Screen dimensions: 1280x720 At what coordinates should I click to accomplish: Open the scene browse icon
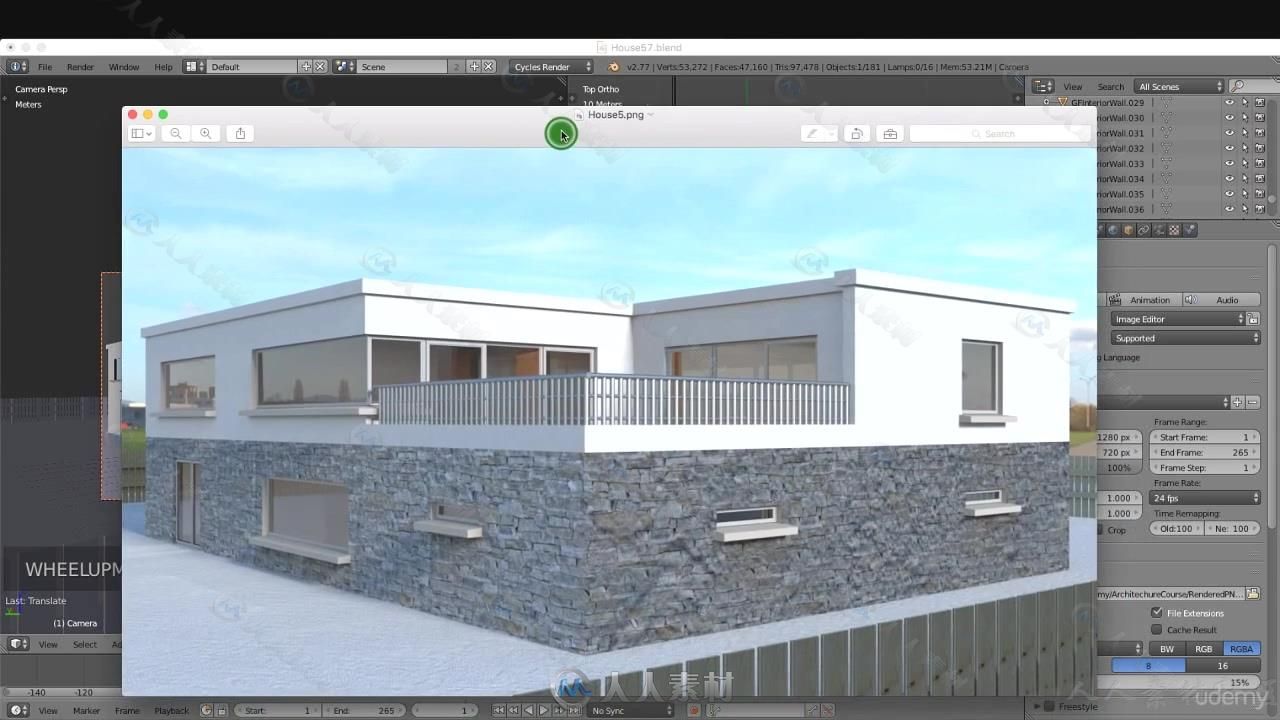343,67
